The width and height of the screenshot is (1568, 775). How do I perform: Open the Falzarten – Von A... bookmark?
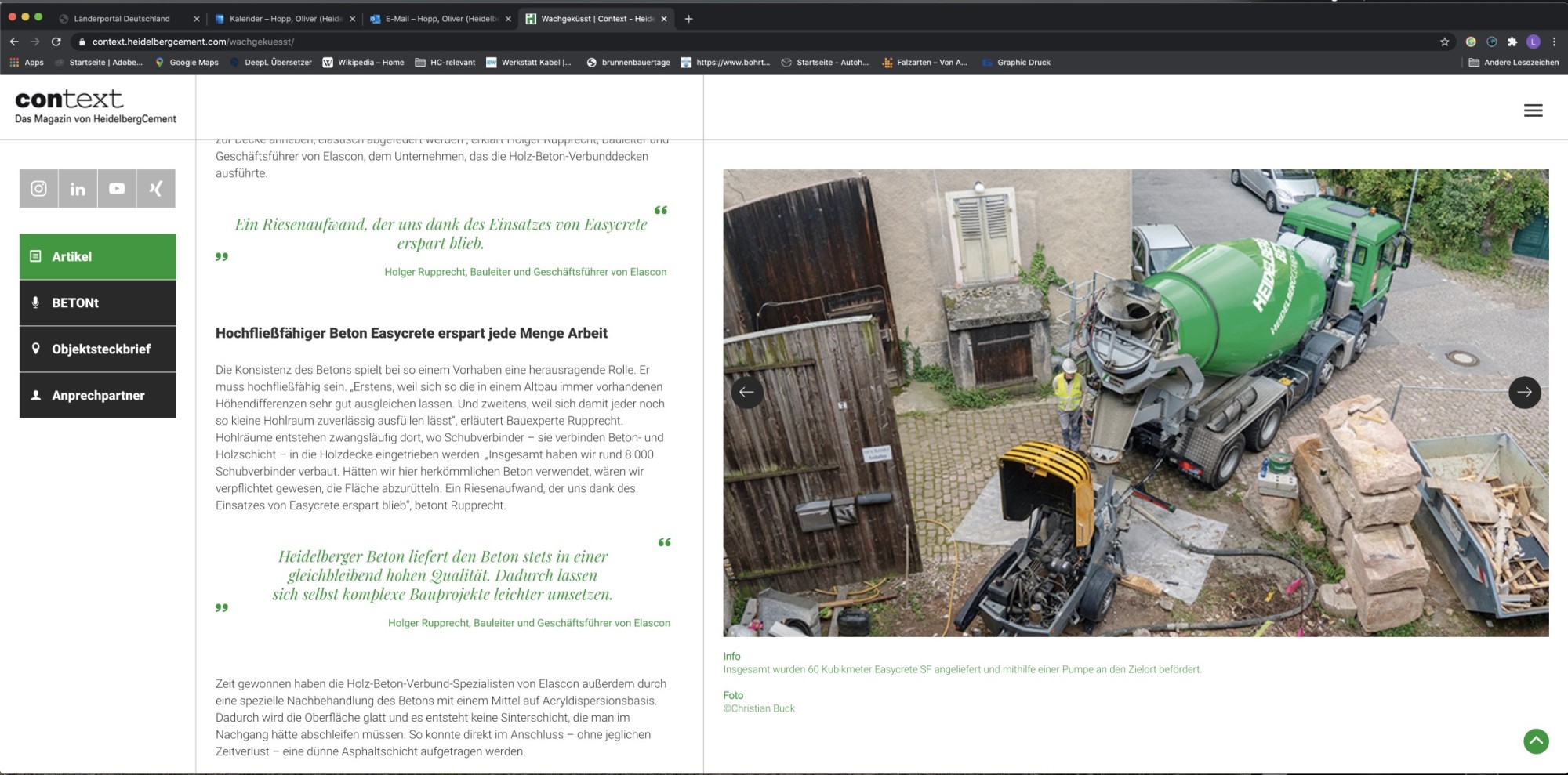[924, 63]
